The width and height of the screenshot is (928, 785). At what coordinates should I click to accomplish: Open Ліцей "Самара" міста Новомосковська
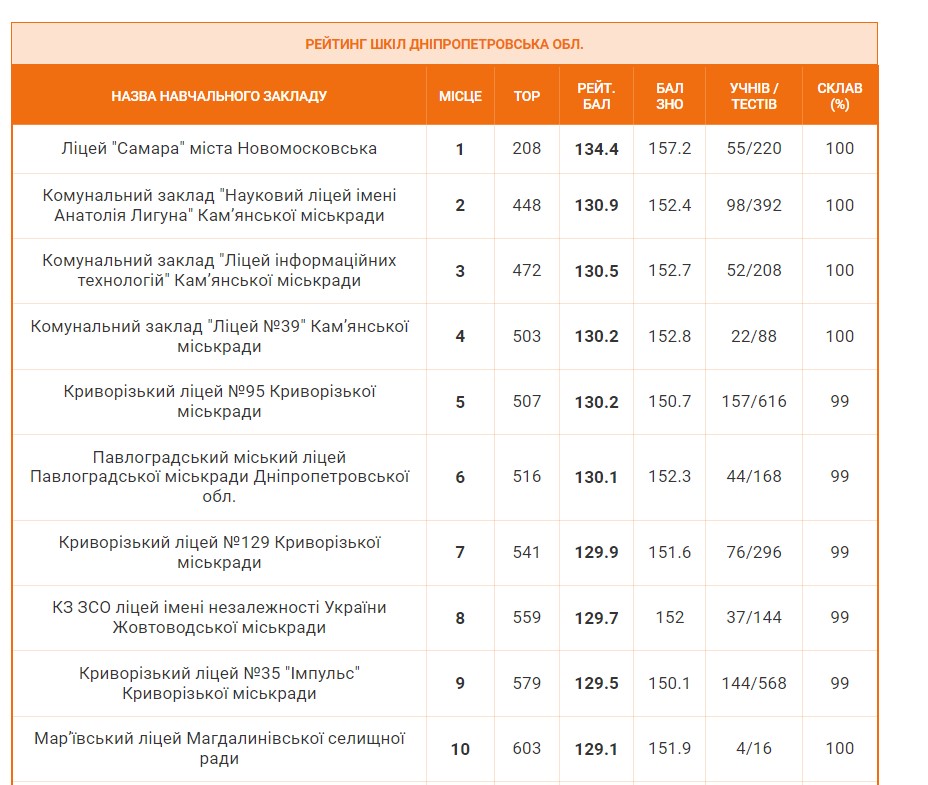tap(219, 149)
